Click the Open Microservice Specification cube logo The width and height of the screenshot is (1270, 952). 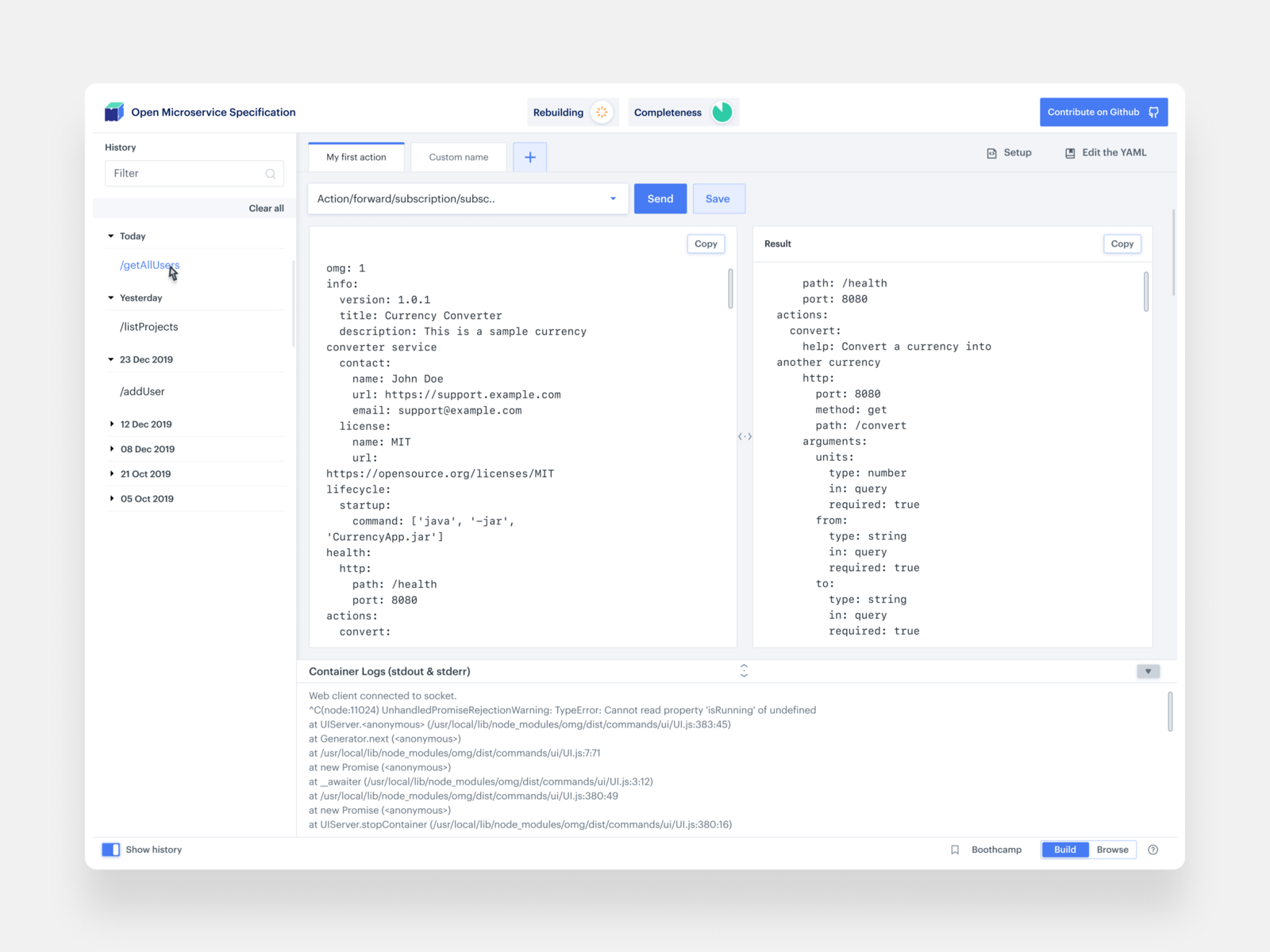[x=114, y=112]
